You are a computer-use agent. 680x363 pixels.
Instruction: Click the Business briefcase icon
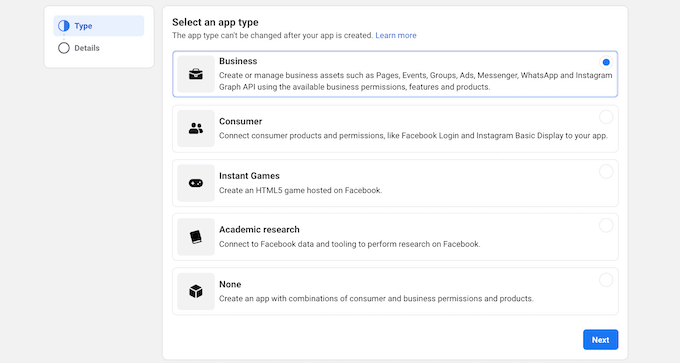tap(196, 74)
